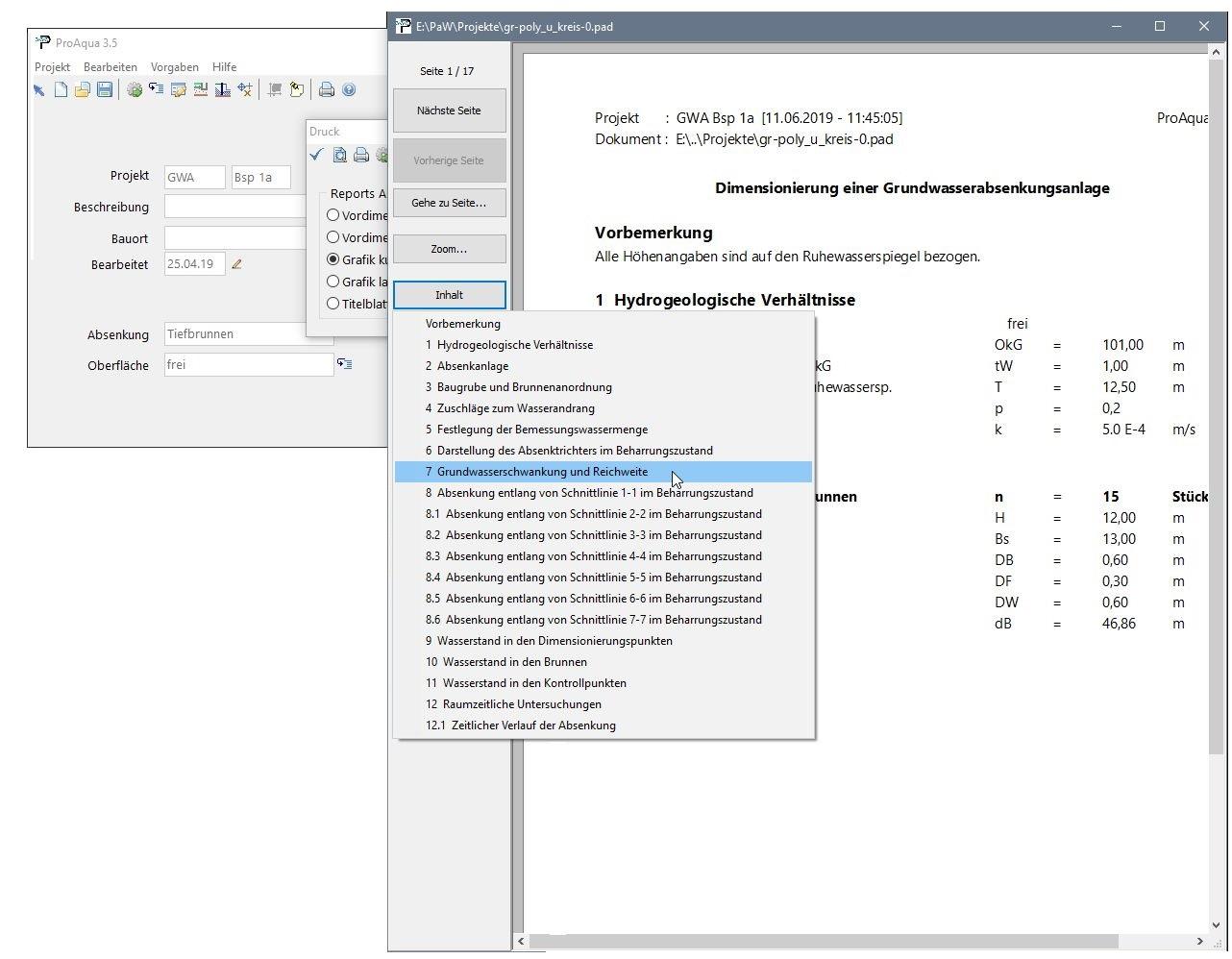Click the printer icon in ProAqua toolbar
The image size is (1232, 959).
pyautogui.click(x=327, y=90)
